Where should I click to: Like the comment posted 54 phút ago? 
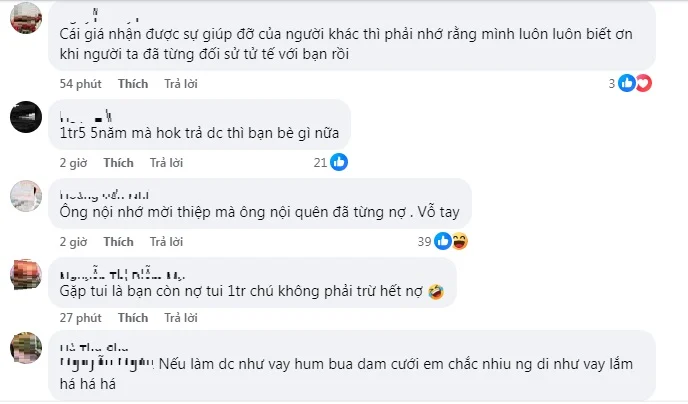pos(133,84)
